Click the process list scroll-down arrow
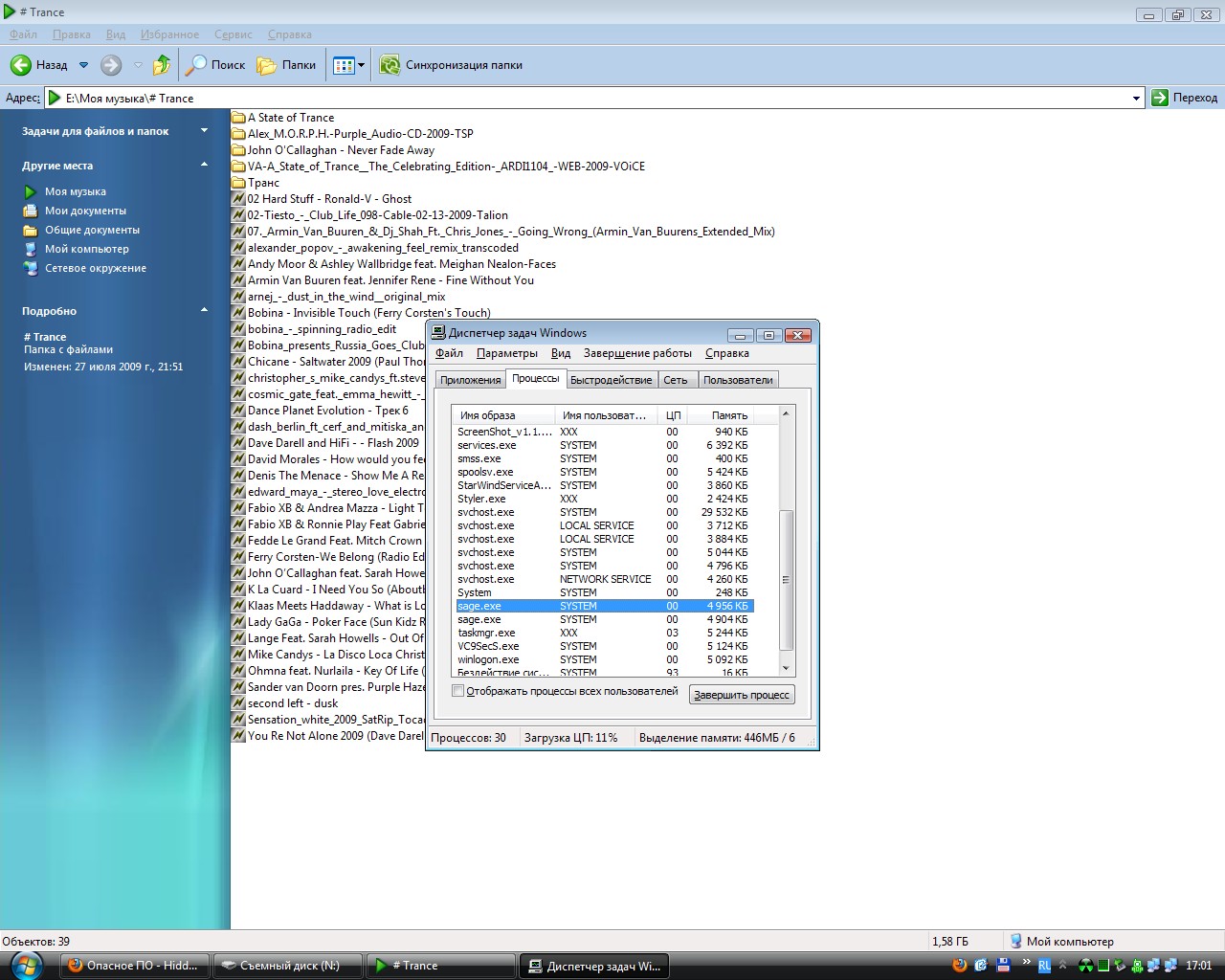 tap(787, 668)
